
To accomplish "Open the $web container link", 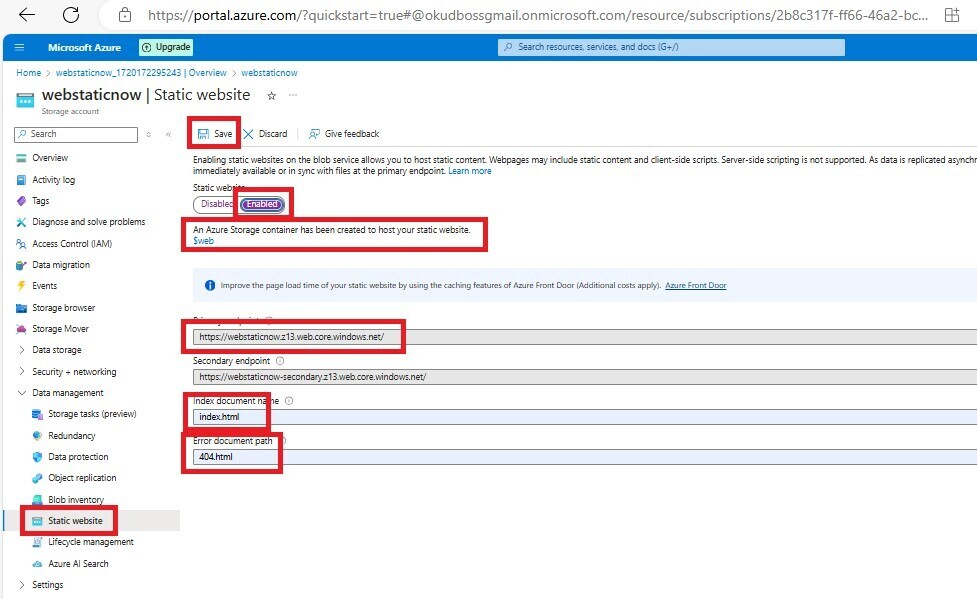I will 204,241.
